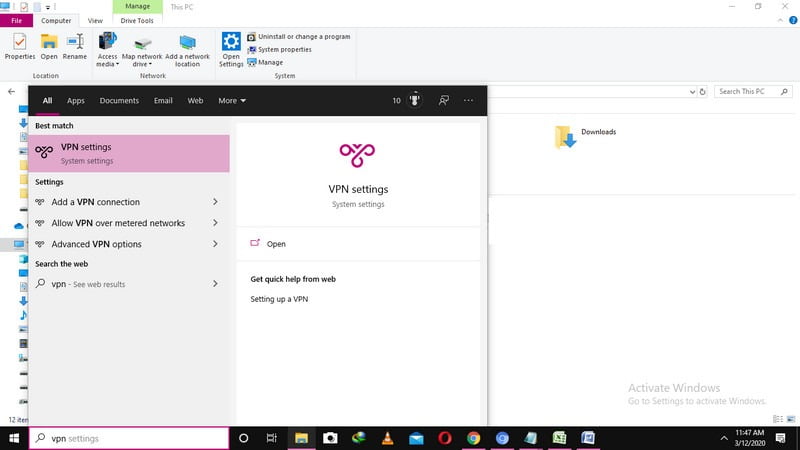Filter search results by Web

(195, 101)
